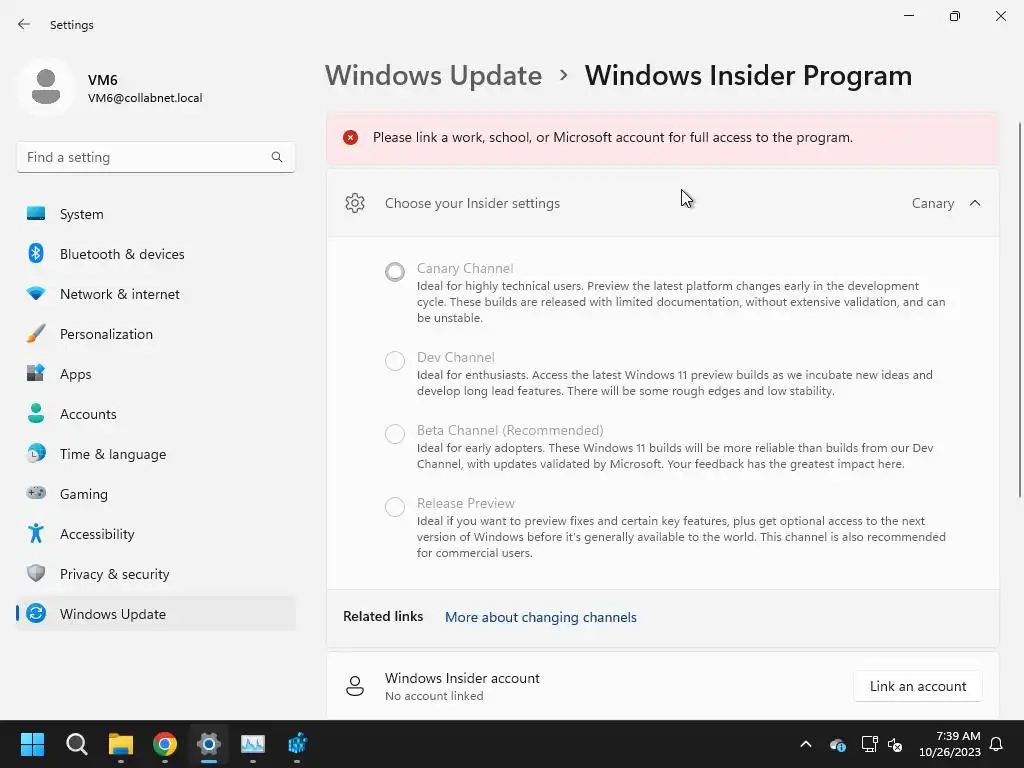
Task: Select the Release Preview radio button
Action: [x=394, y=507]
